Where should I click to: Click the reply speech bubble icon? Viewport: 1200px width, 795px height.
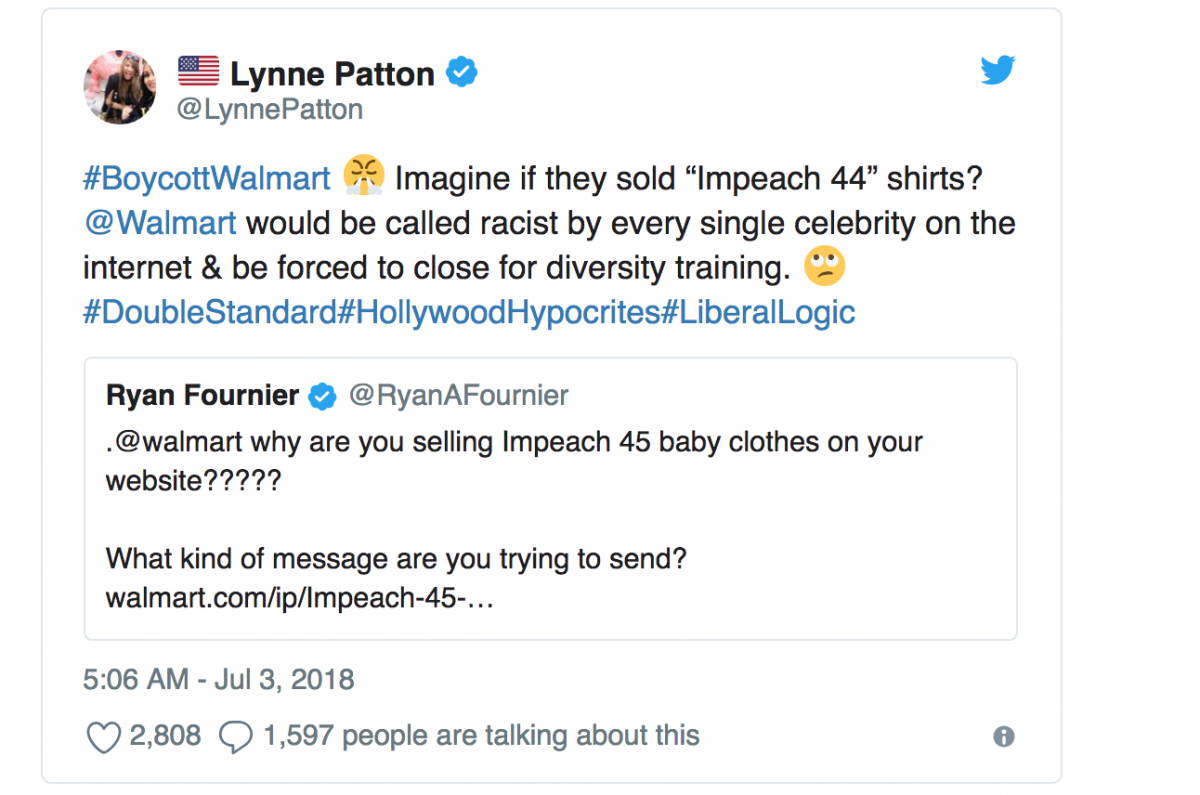click(x=235, y=738)
